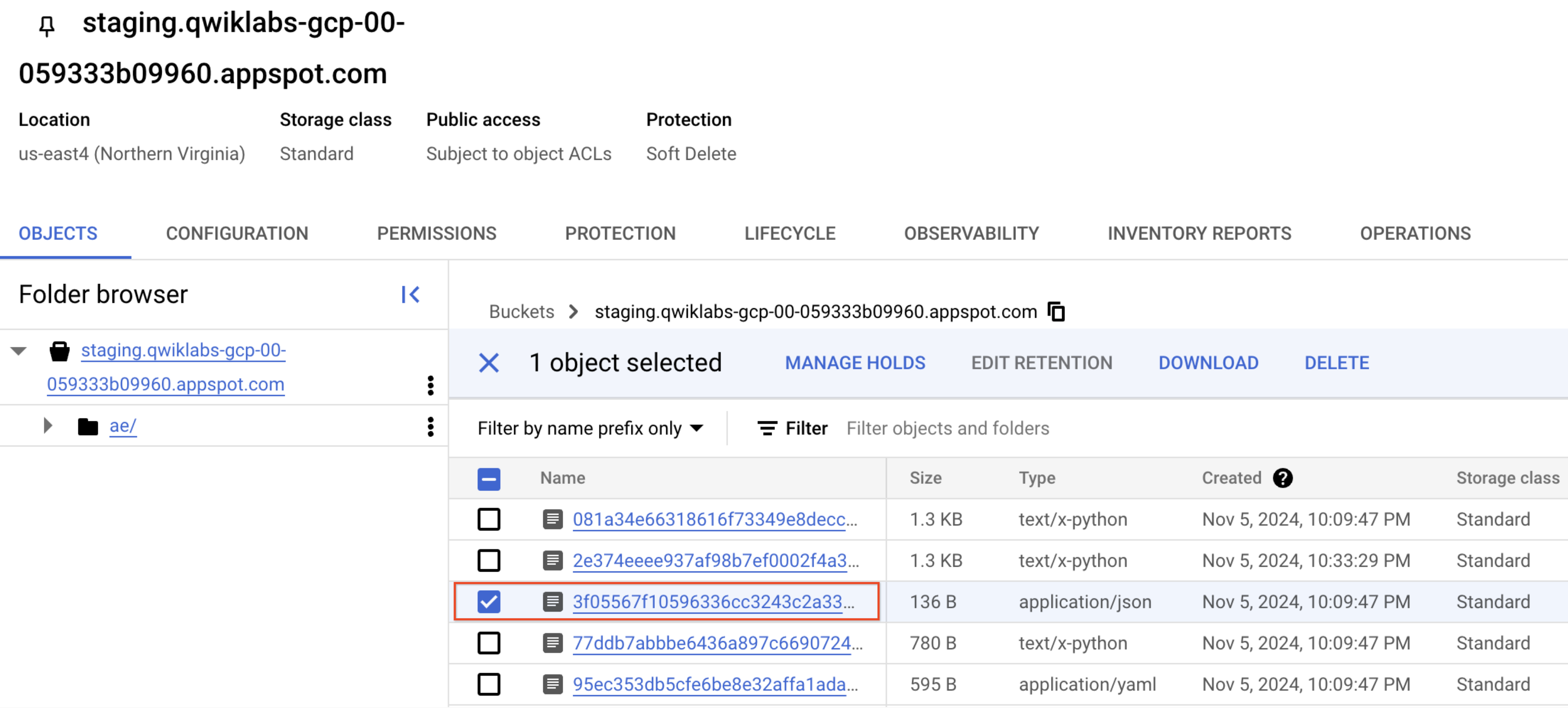The width and height of the screenshot is (1568, 708).
Task: Open the staging bucket link in tree
Action: click(166, 368)
